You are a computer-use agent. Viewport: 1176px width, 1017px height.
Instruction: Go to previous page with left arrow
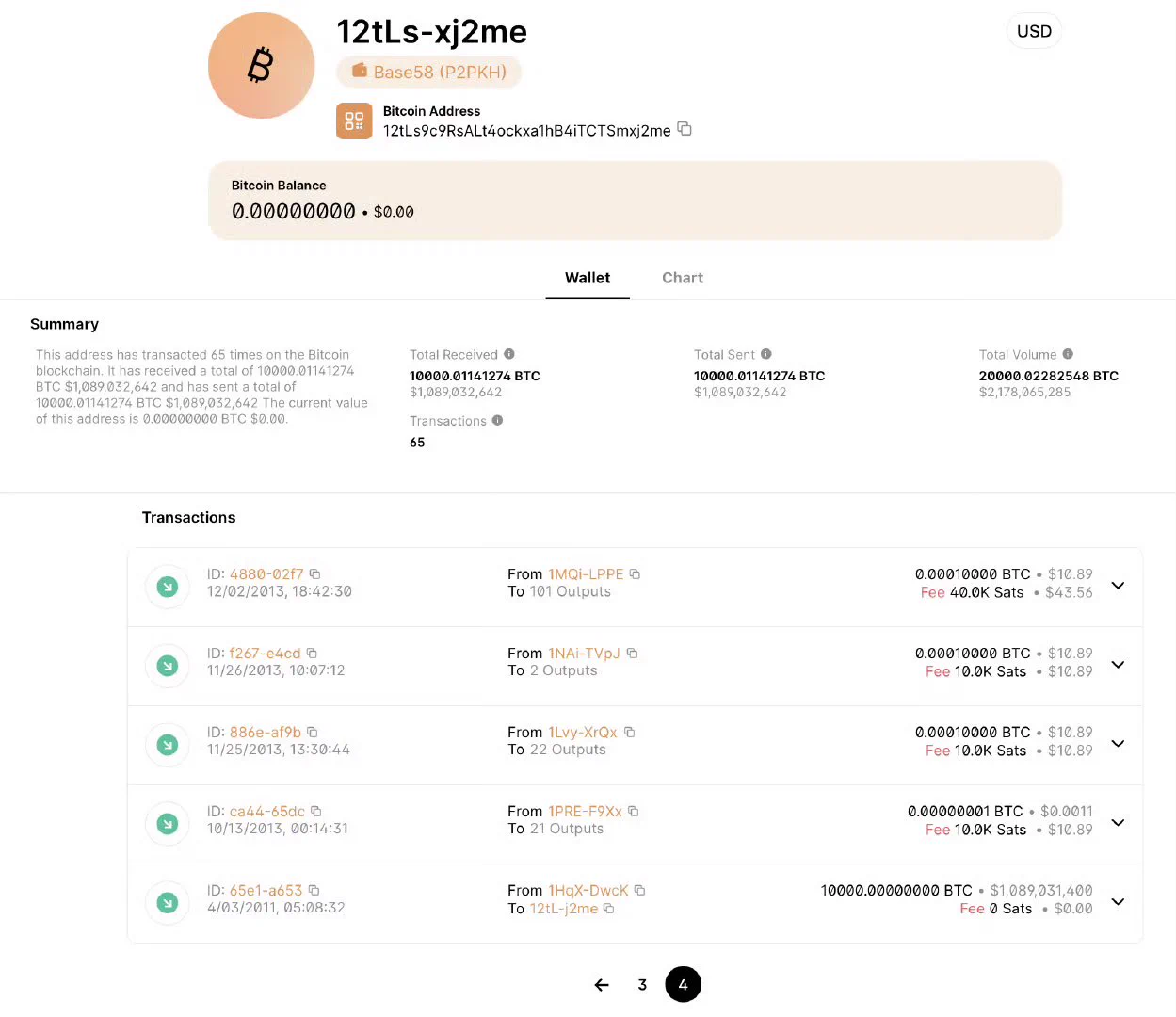pyautogui.click(x=602, y=985)
